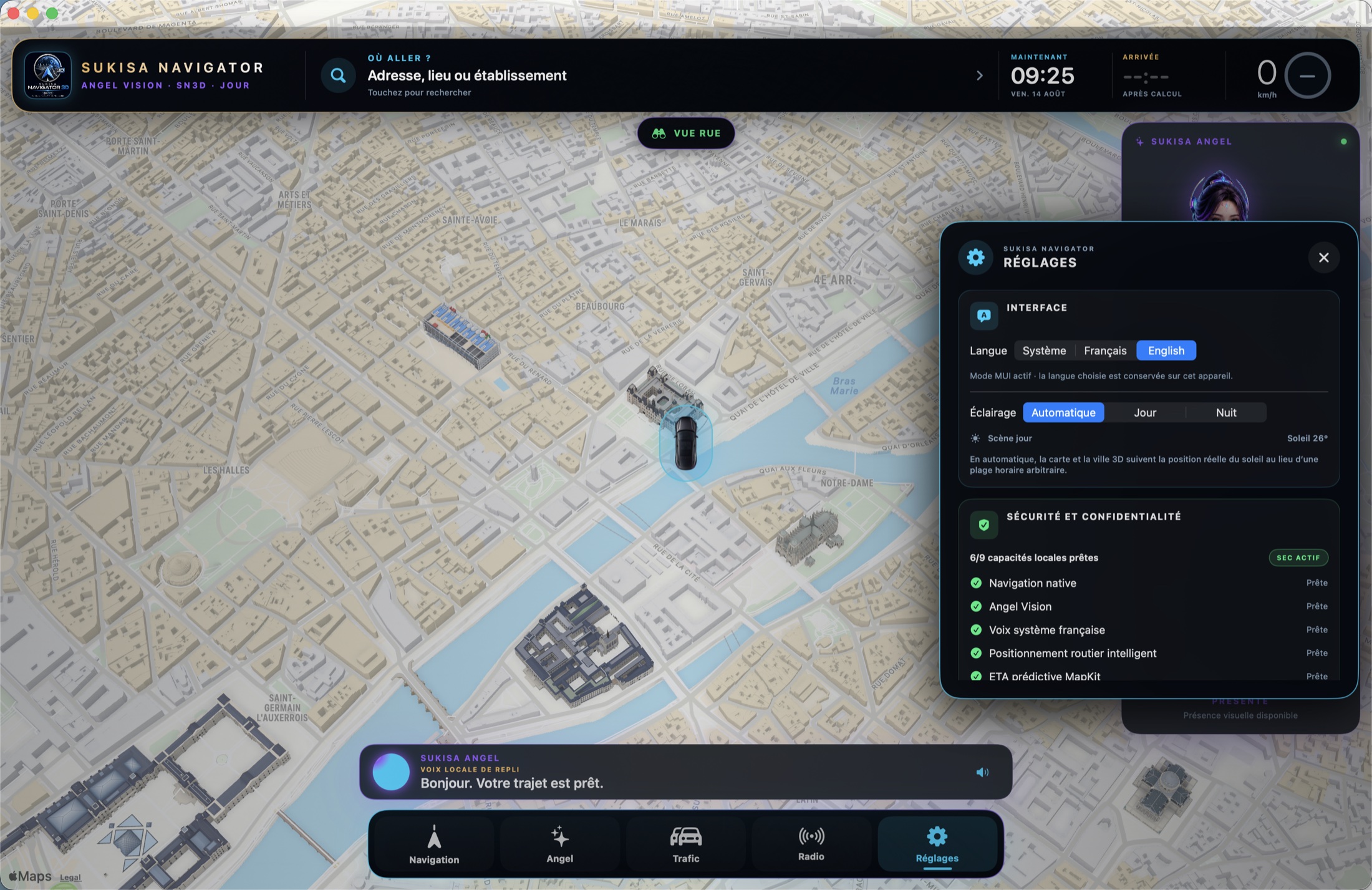Image resolution: width=1372 pixels, height=890 pixels.
Task: Set lighting mode to Nuit
Action: [1226, 412]
